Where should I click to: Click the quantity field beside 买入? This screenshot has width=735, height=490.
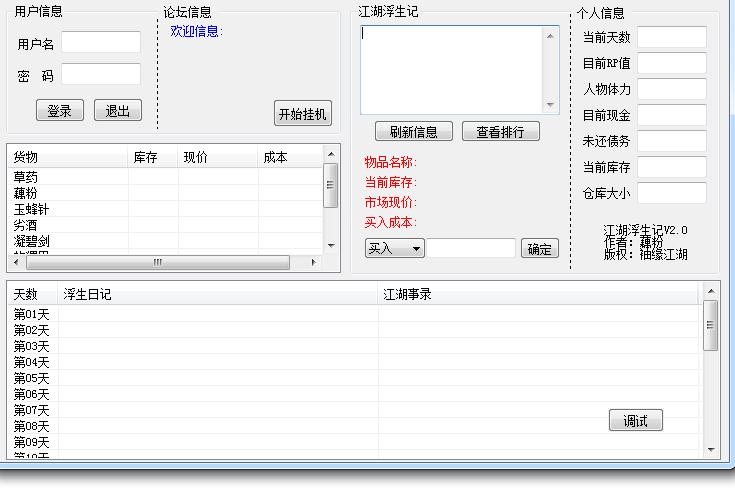tap(471, 249)
